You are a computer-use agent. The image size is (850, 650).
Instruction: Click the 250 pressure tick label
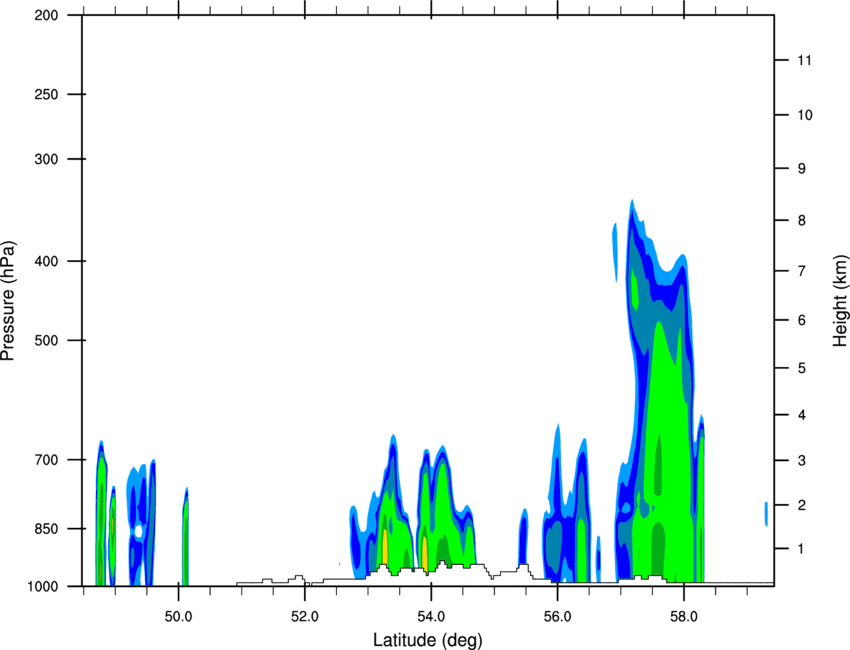click(46, 94)
